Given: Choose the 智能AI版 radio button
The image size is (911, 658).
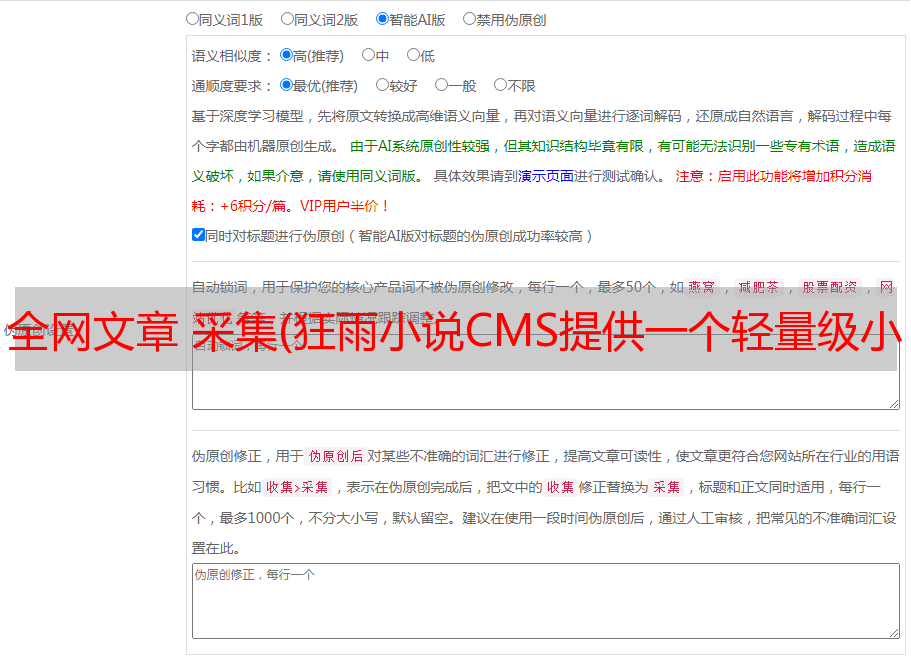Looking at the screenshot, I should tap(382, 19).
